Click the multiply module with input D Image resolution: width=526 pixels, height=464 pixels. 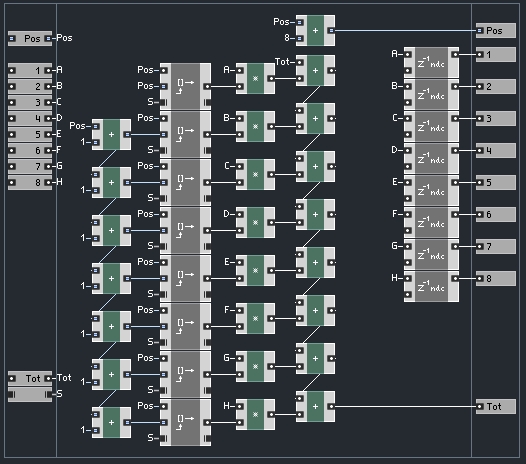pos(255,222)
